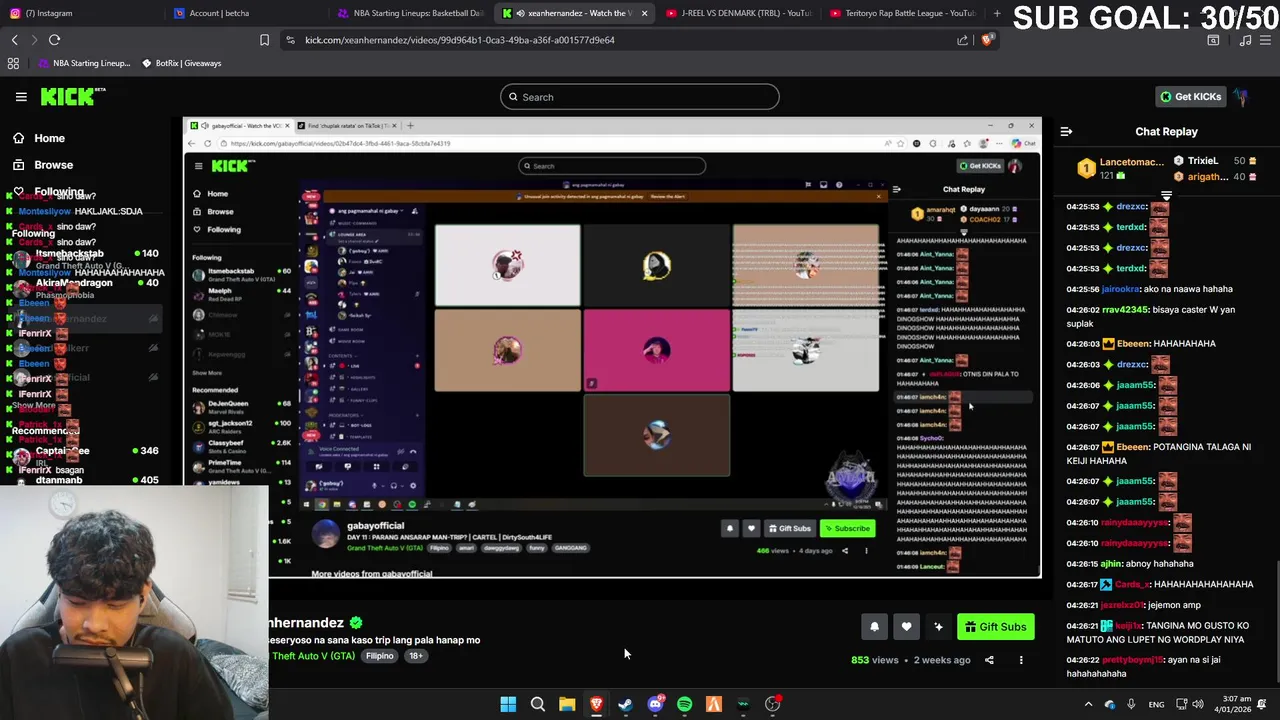This screenshot has height=720, width=1280.
Task: Click the Brave browser taskbar icon
Action: click(x=596, y=704)
